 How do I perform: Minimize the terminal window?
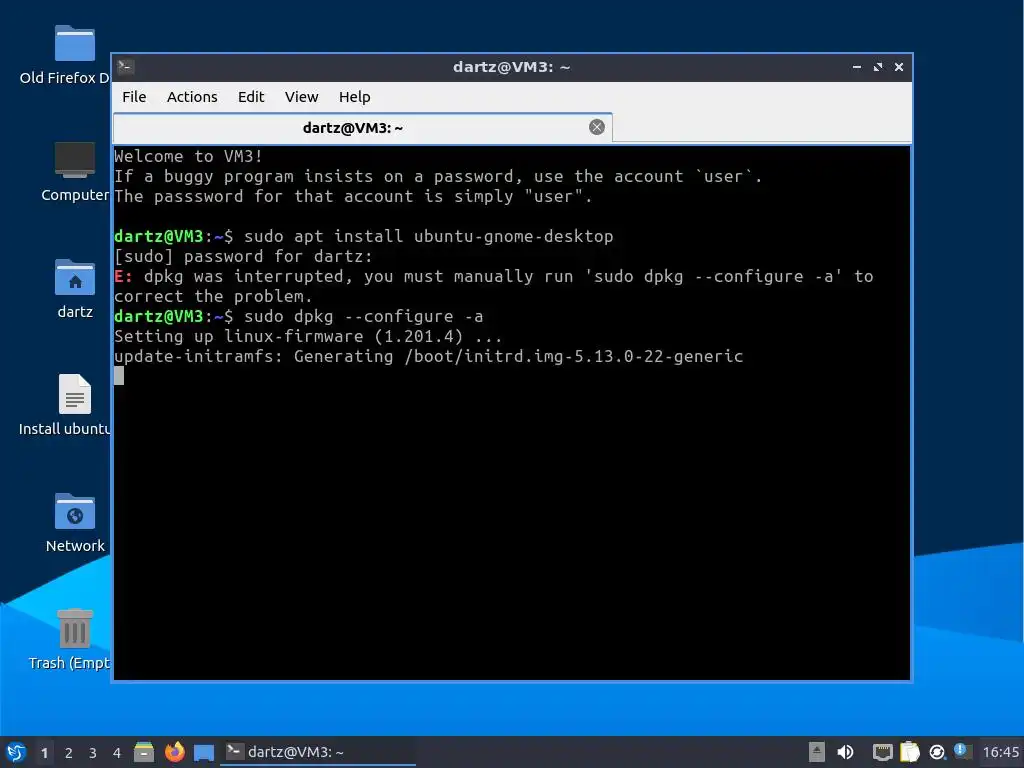857,67
